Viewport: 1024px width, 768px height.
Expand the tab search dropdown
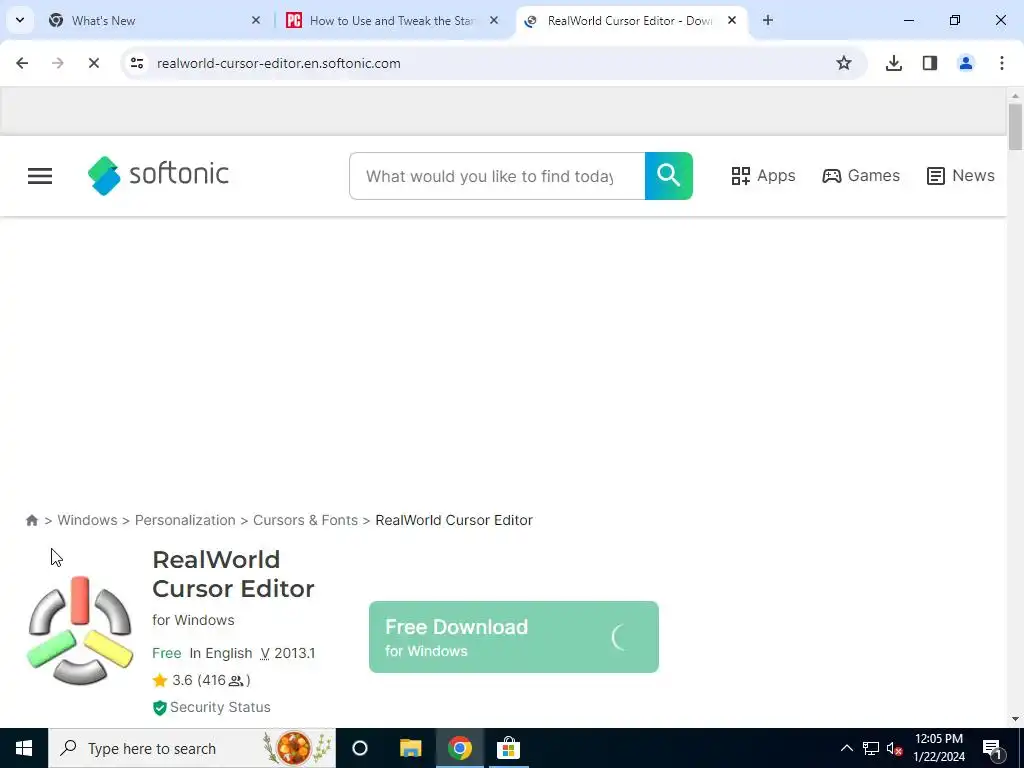click(20, 20)
